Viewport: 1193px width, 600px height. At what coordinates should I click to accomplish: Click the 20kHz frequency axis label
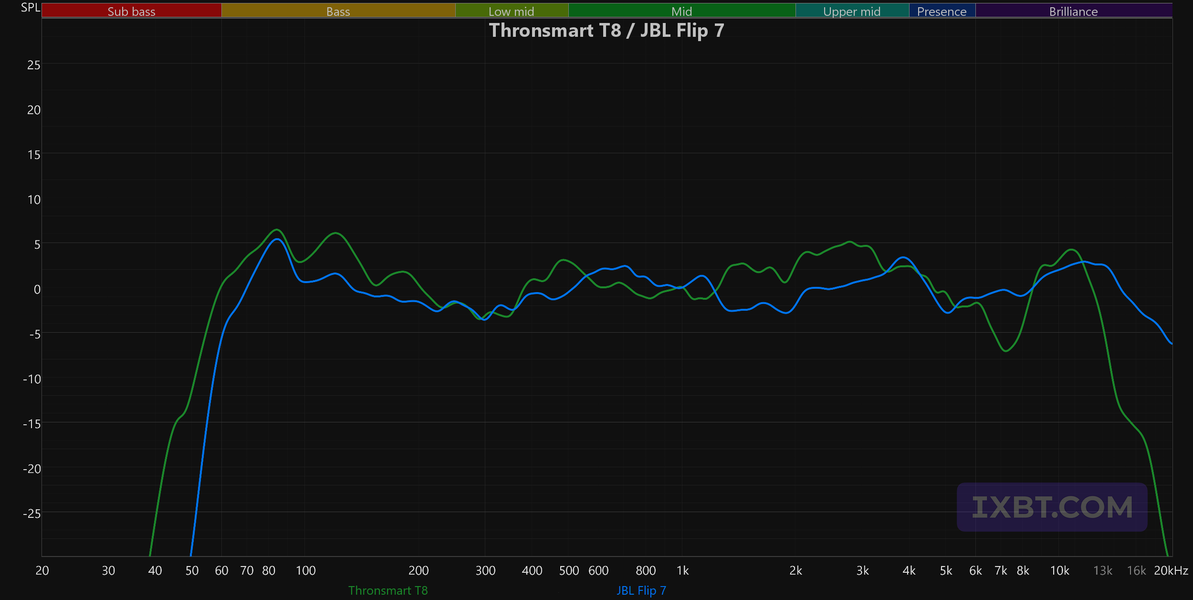pos(1172,571)
